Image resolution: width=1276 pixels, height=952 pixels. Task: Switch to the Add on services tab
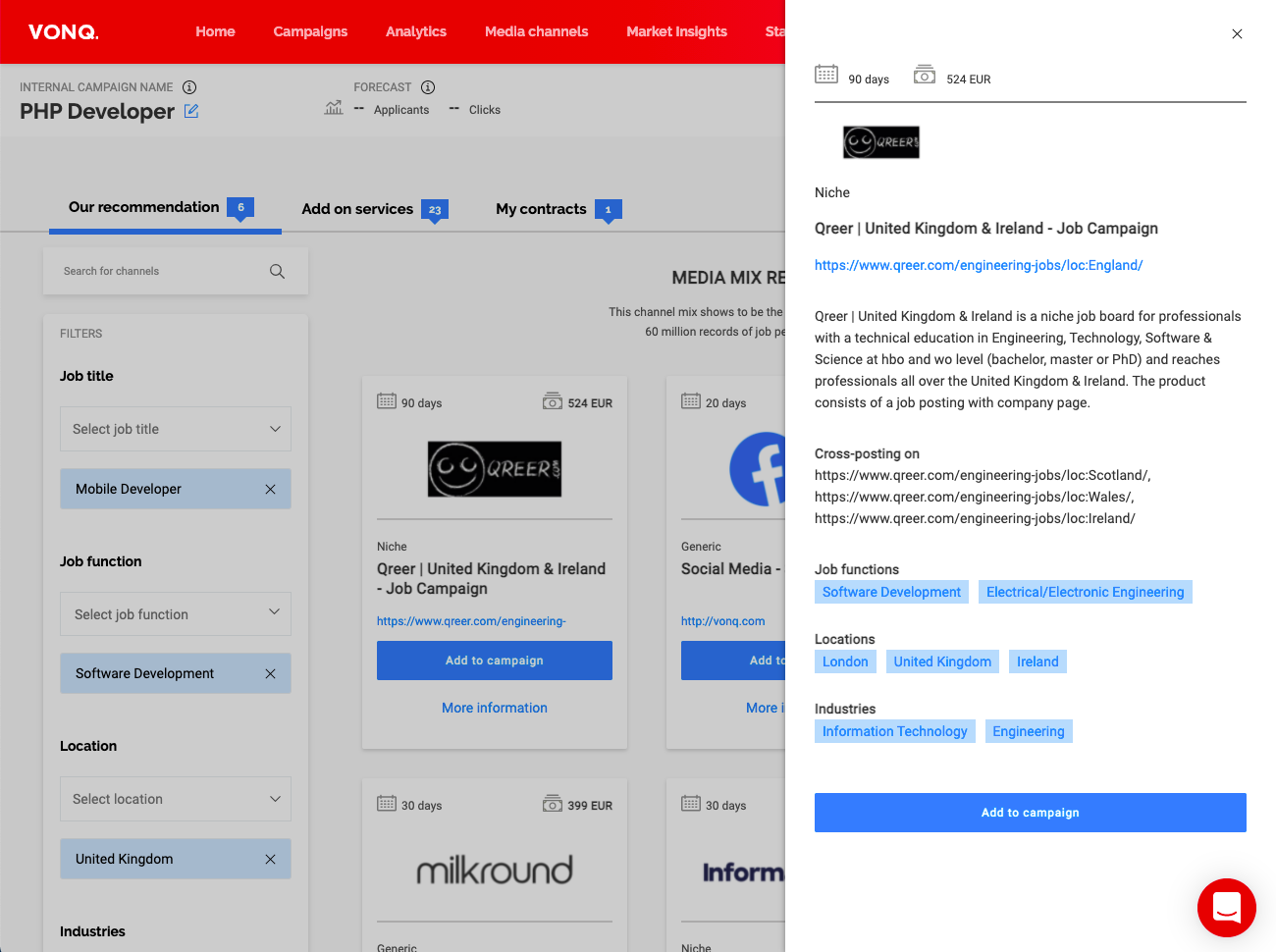374,209
